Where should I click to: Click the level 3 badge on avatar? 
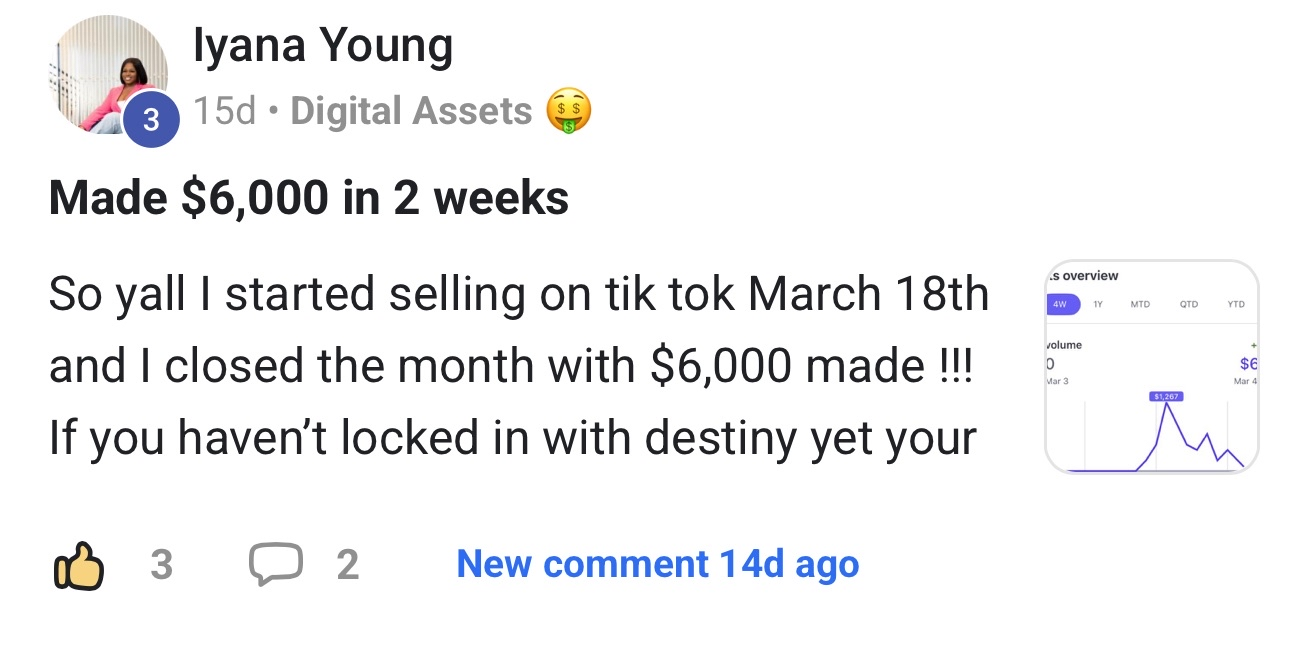click(x=151, y=120)
